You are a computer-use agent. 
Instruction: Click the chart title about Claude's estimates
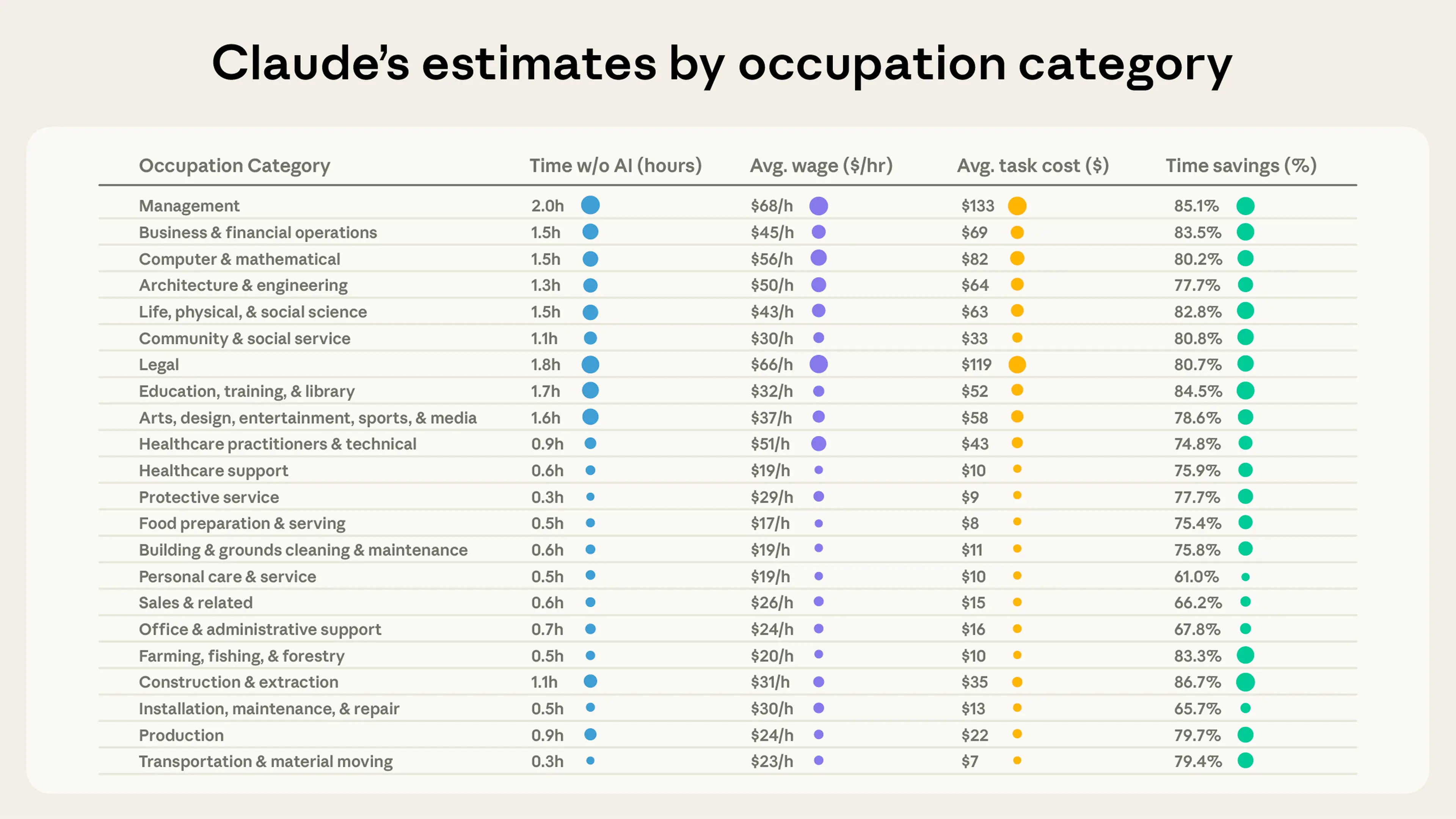(721, 63)
